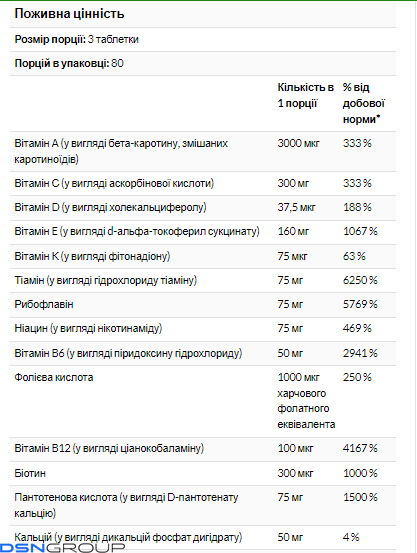
Task: Select the Фолієва кислота row label
Action: pyautogui.click(x=54, y=377)
